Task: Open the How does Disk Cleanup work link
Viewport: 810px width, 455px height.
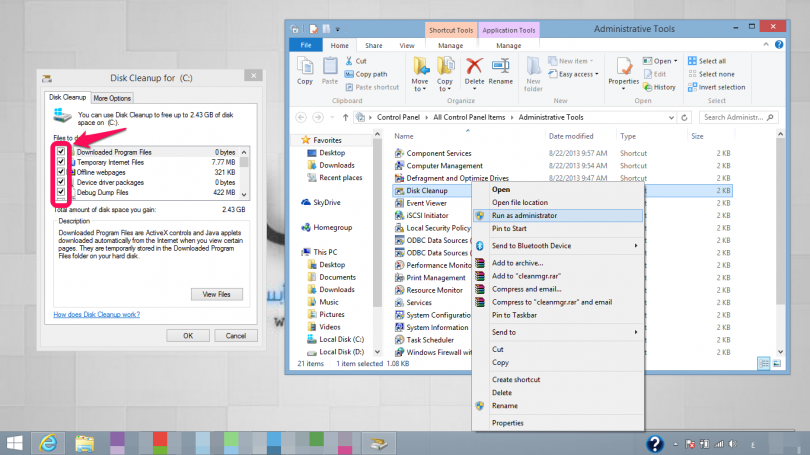Action: pyautogui.click(x=97, y=314)
